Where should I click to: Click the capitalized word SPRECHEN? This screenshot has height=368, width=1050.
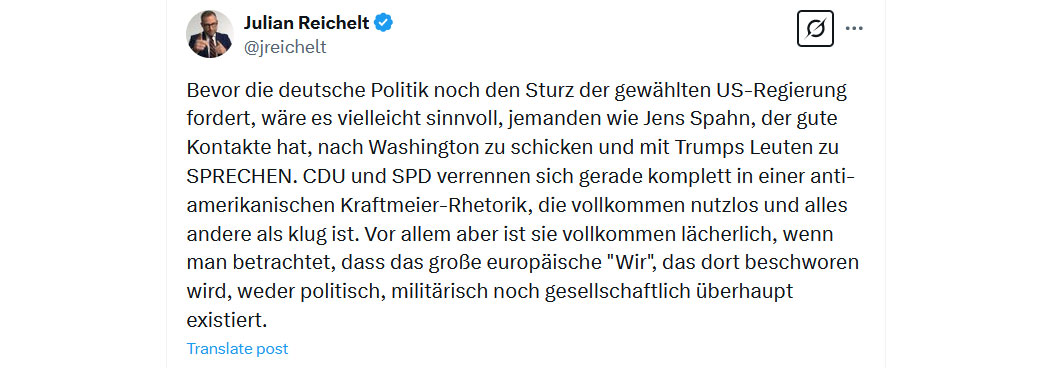click(x=241, y=178)
